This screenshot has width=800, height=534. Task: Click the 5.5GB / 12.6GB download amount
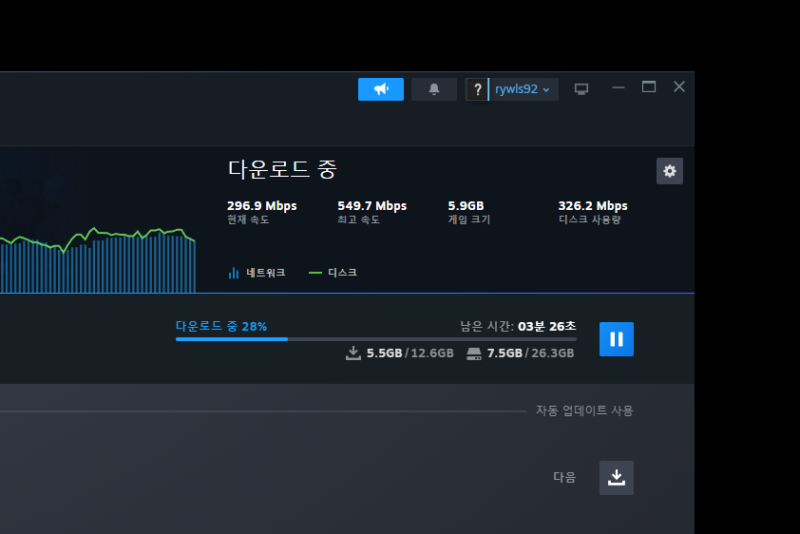click(410, 353)
